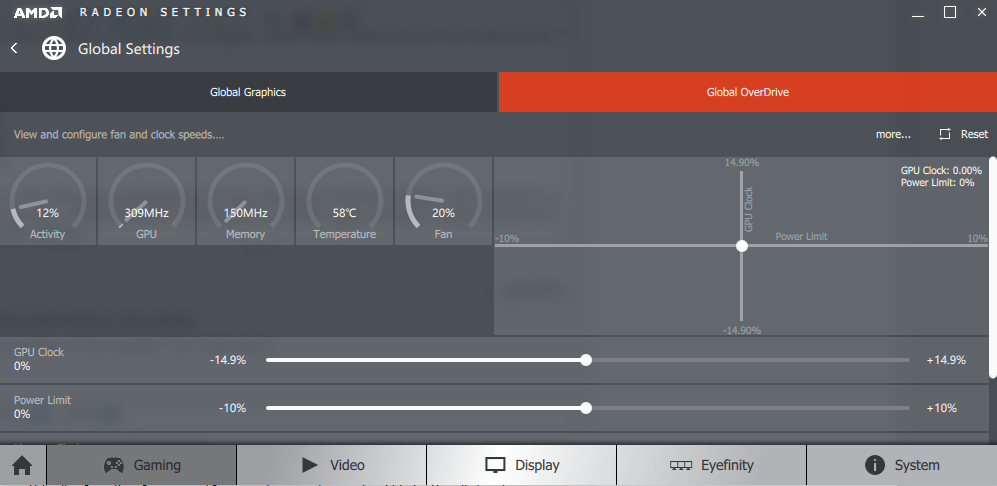Click the +10% Power Limit maximum label
Viewport: 997px width, 486px height.
942,408
